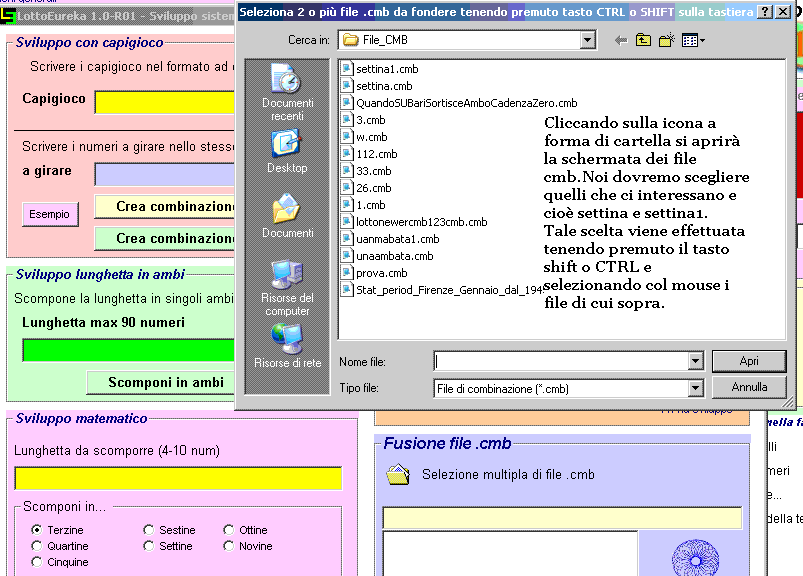
Task: Click file icon of uanmabata1.cmb
Action: pos(347,239)
